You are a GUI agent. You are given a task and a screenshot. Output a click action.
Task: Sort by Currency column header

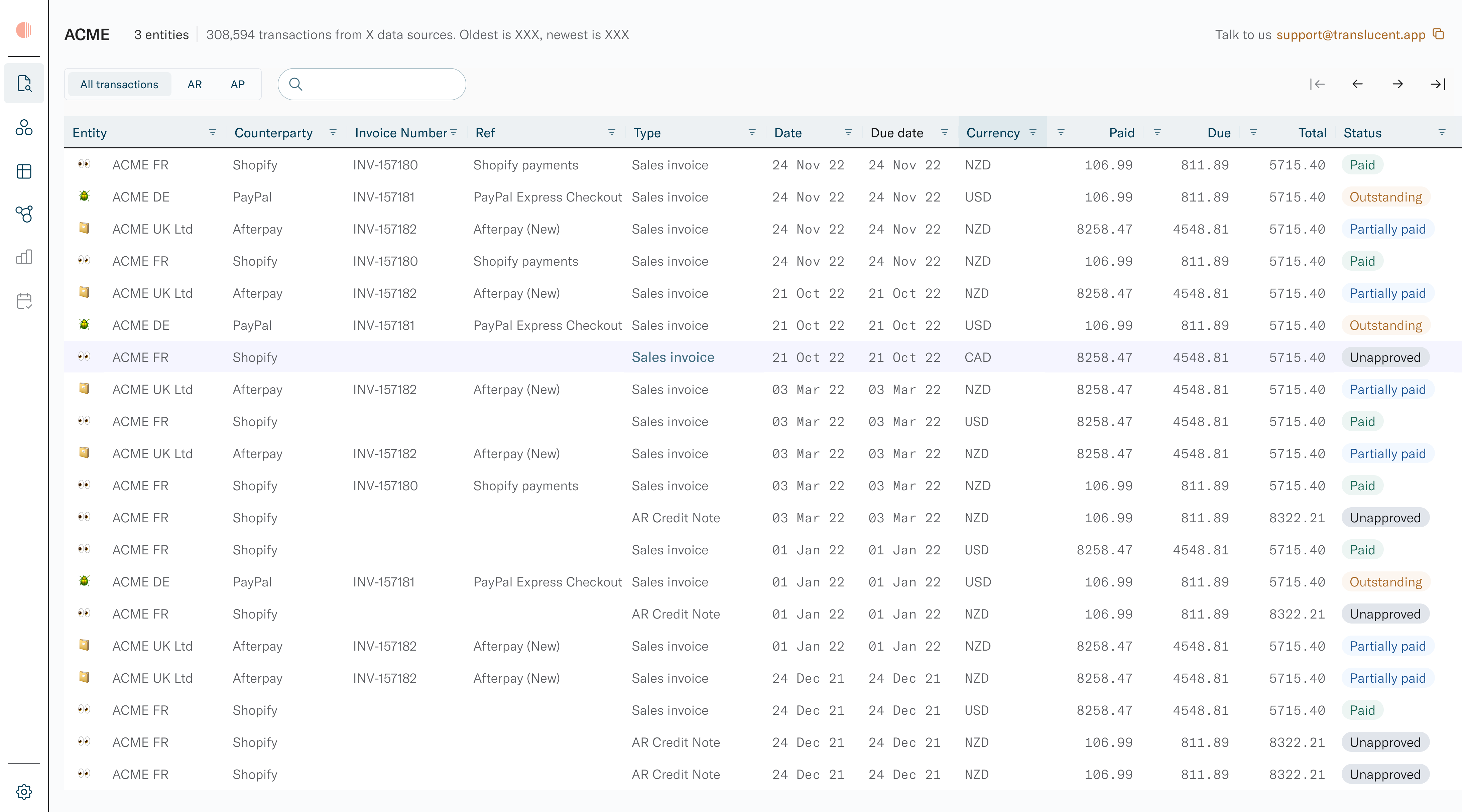tap(993, 133)
